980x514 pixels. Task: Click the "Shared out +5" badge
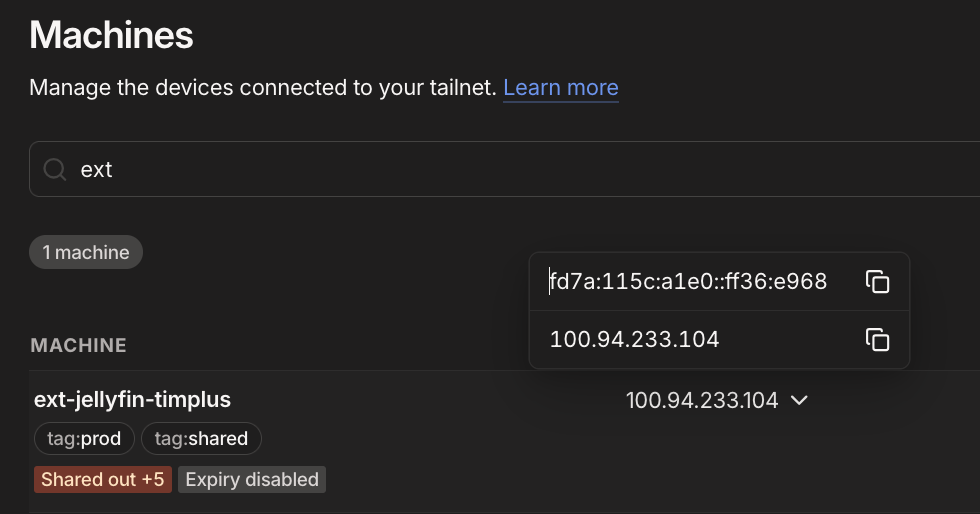click(x=102, y=480)
